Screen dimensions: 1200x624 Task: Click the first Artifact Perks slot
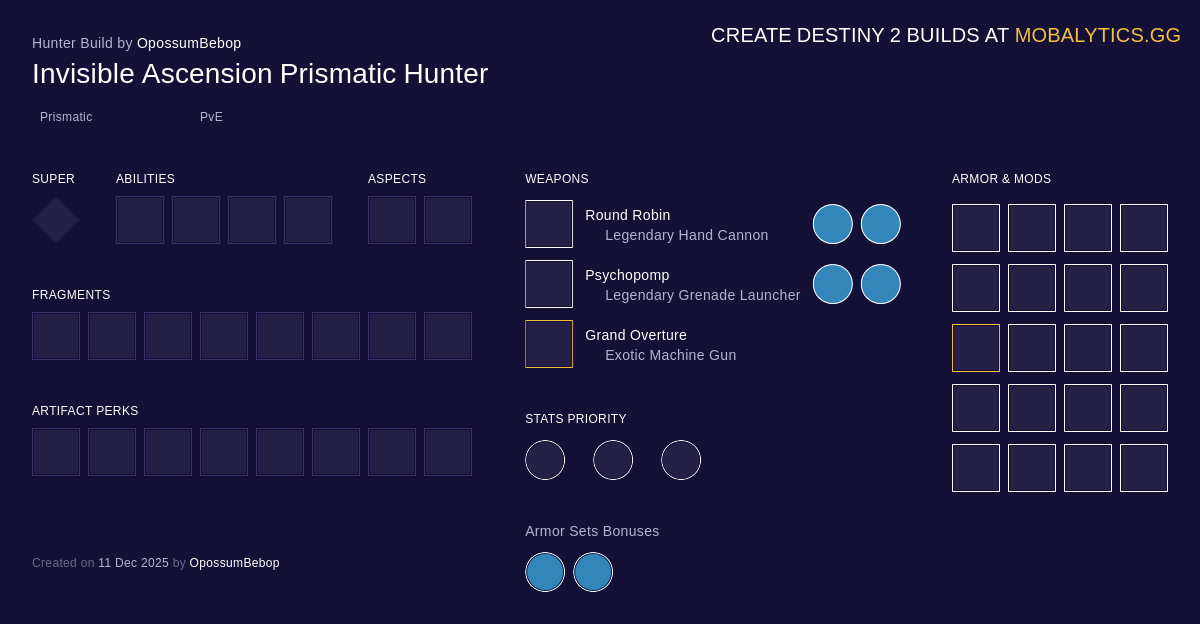tap(56, 451)
